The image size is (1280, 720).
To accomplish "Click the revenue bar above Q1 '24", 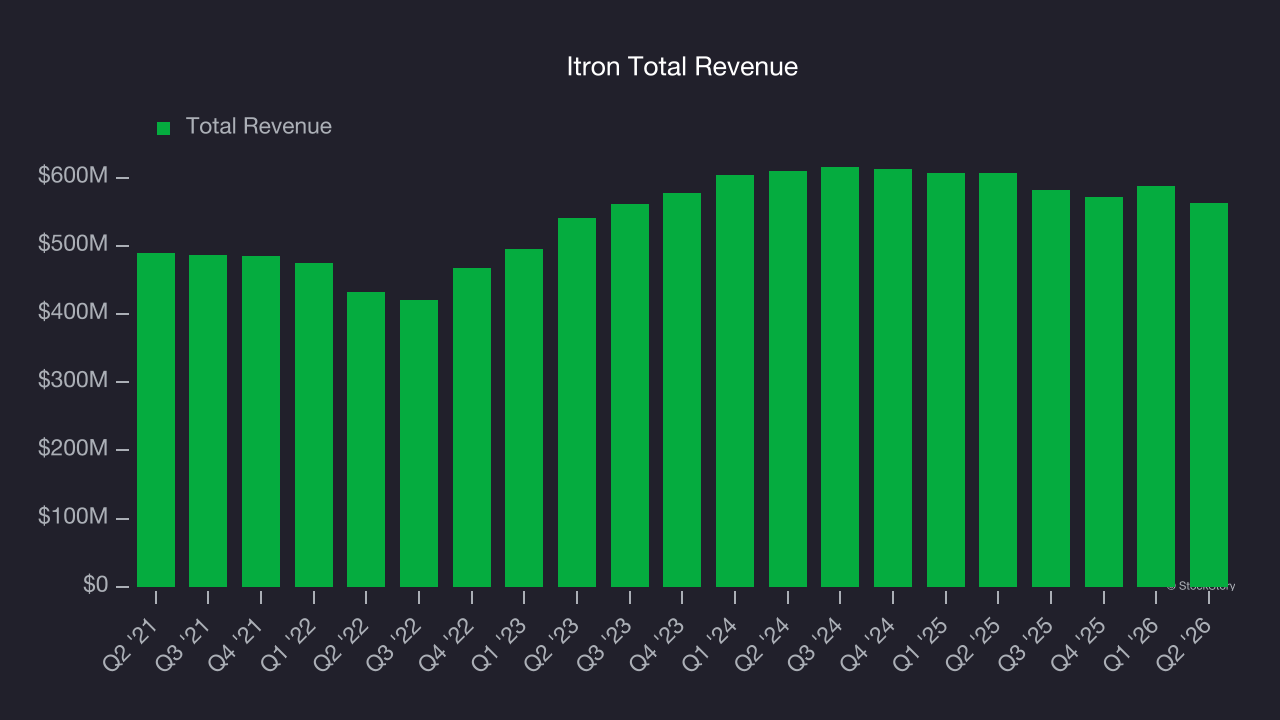I will (x=735, y=381).
